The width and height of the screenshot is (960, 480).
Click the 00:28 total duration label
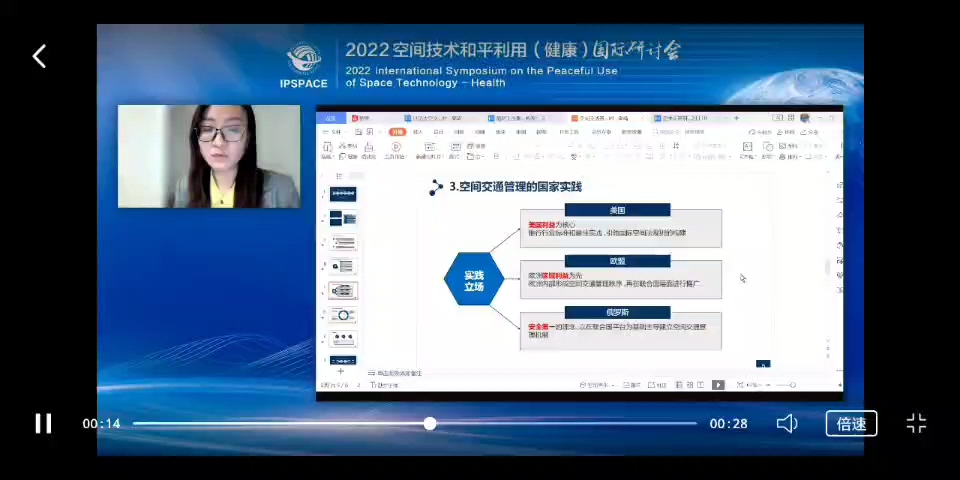click(x=729, y=424)
